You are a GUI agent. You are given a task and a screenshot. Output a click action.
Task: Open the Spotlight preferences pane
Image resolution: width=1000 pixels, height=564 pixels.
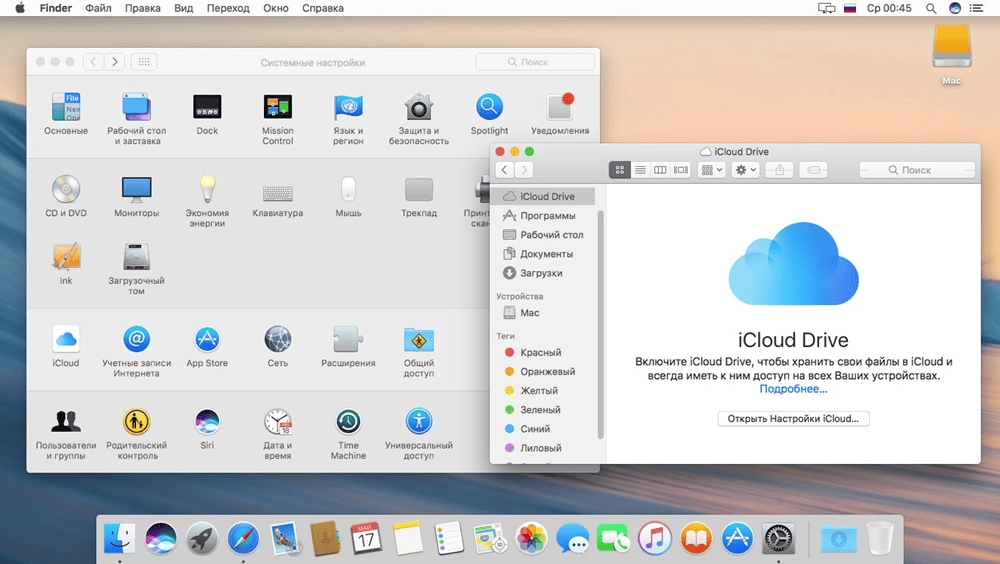[x=489, y=114]
